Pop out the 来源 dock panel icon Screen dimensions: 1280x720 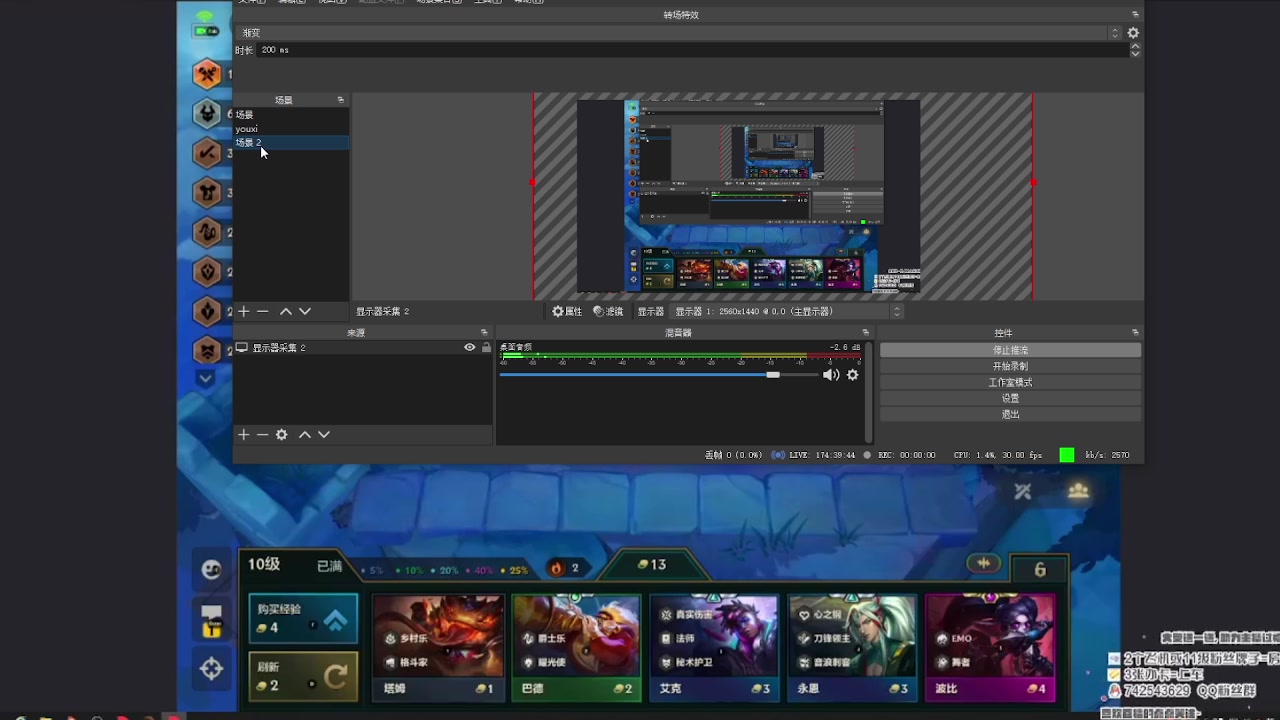click(485, 333)
